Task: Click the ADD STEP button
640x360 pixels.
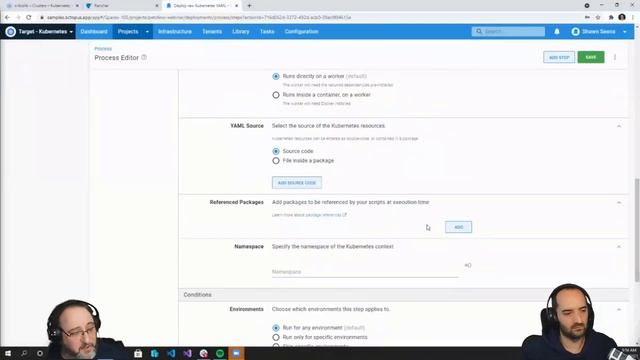Action: coord(559,57)
